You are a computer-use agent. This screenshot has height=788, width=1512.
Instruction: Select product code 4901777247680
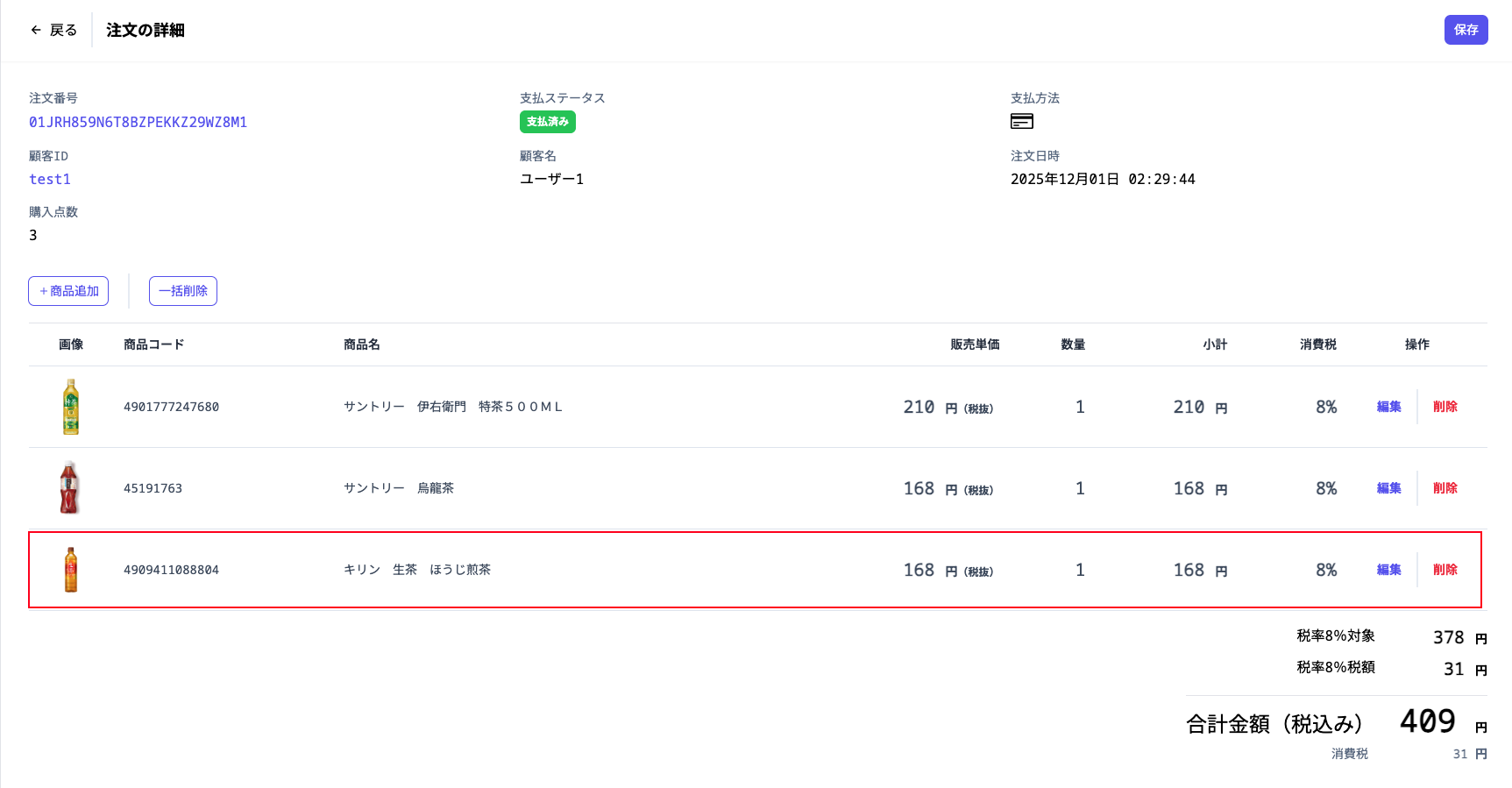171,407
